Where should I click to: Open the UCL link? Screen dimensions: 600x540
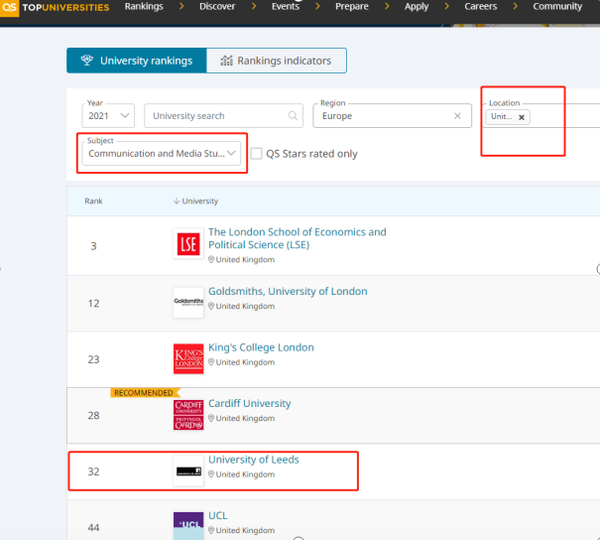tap(218, 516)
